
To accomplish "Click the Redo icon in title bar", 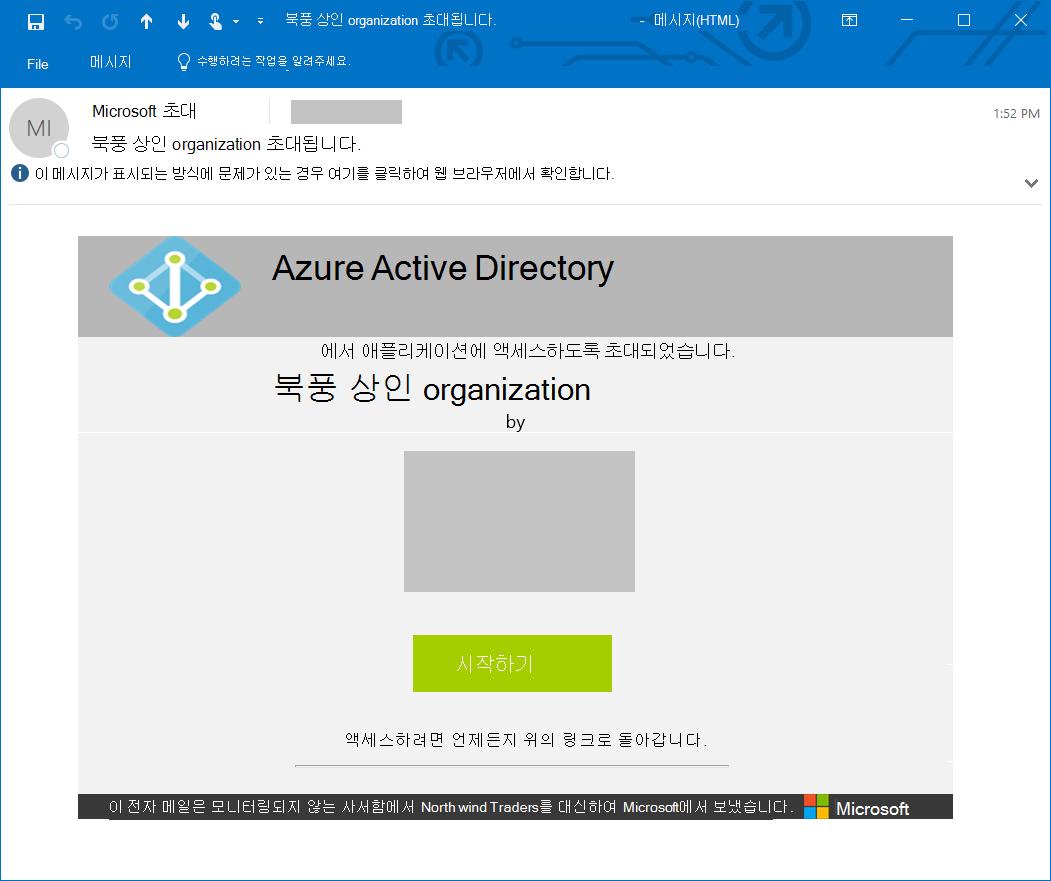I will pos(110,22).
